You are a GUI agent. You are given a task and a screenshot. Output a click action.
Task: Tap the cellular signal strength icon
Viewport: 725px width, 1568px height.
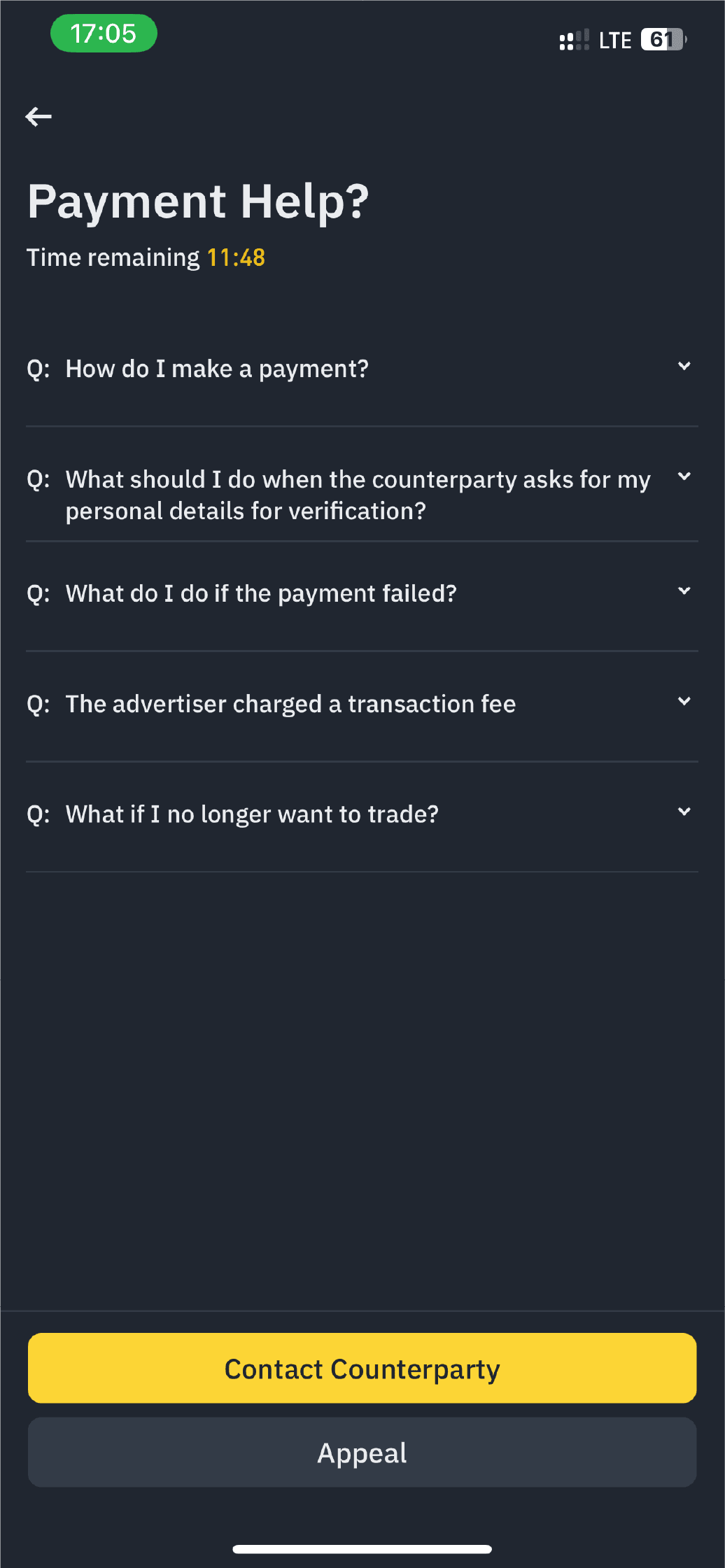(x=574, y=40)
